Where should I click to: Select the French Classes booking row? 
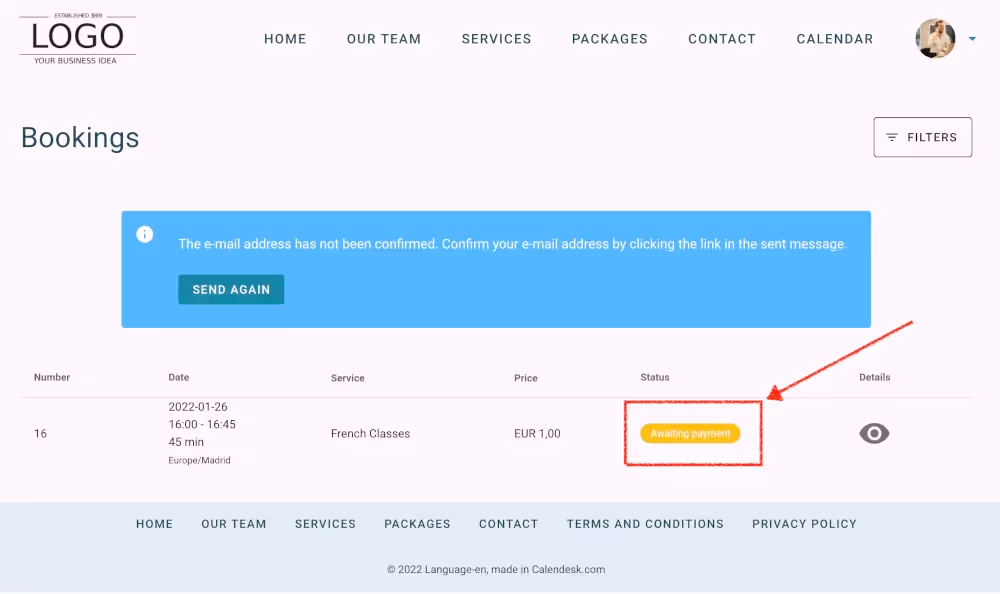pyautogui.click(x=370, y=433)
